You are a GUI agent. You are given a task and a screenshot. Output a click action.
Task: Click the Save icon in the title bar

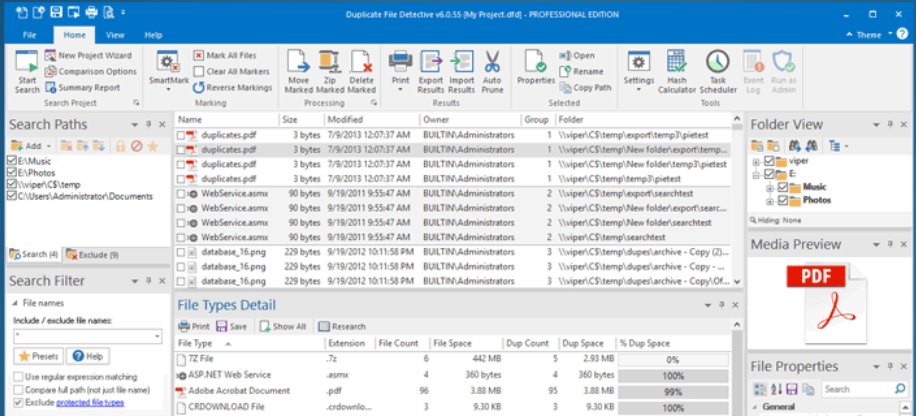pyautogui.click(x=56, y=12)
